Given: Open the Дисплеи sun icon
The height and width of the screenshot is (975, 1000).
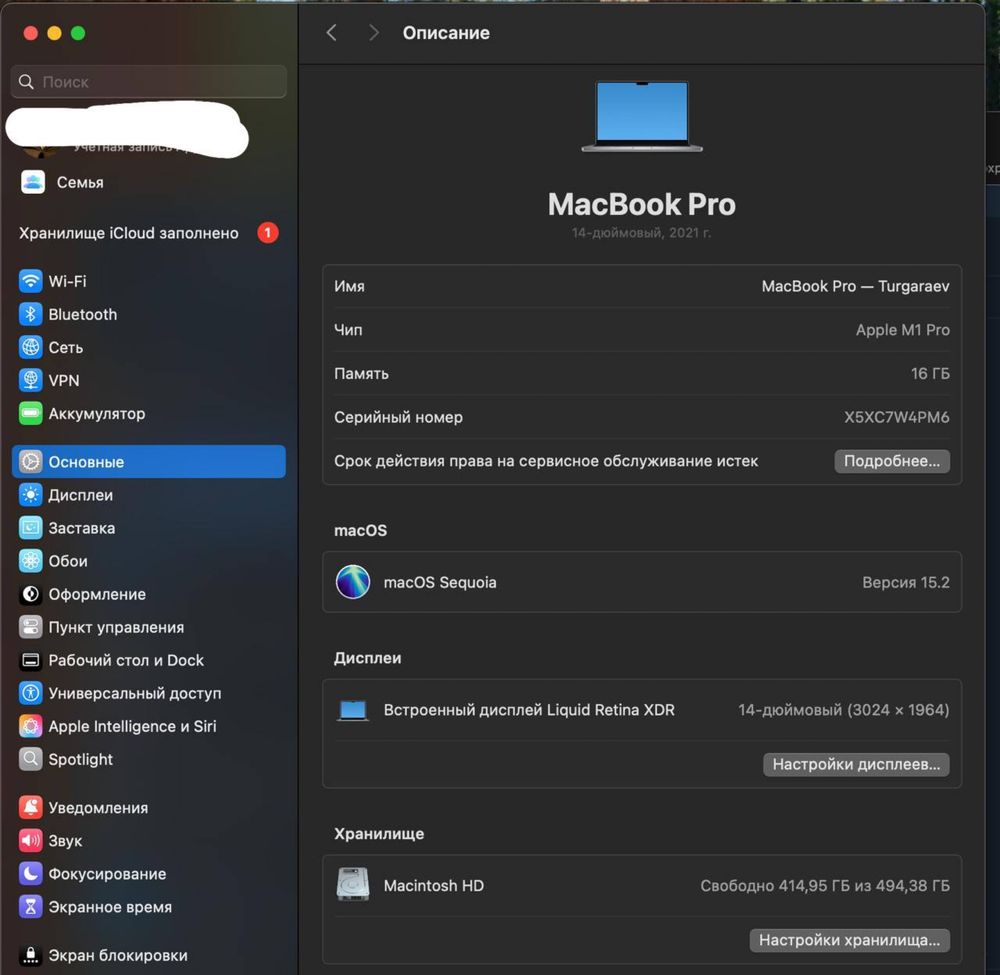Looking at the screenshot, I should click(31, 495).
